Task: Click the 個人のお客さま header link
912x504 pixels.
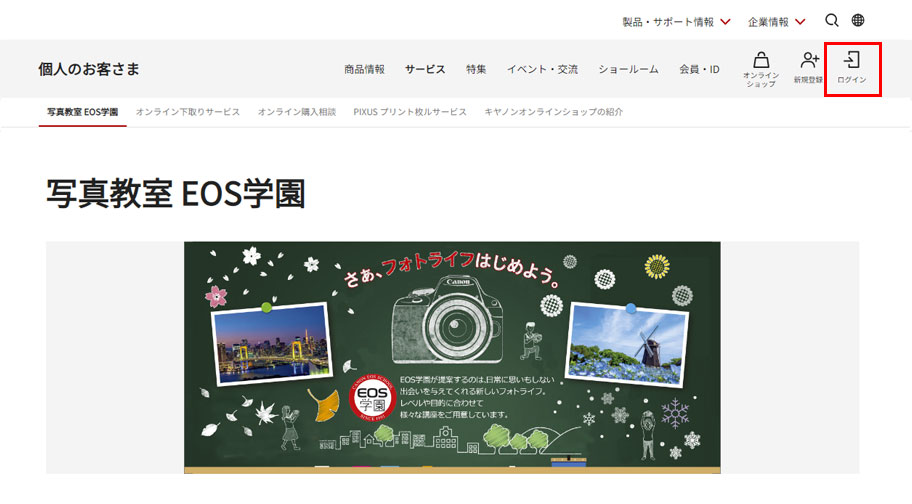Action: (x=89, y=69)
